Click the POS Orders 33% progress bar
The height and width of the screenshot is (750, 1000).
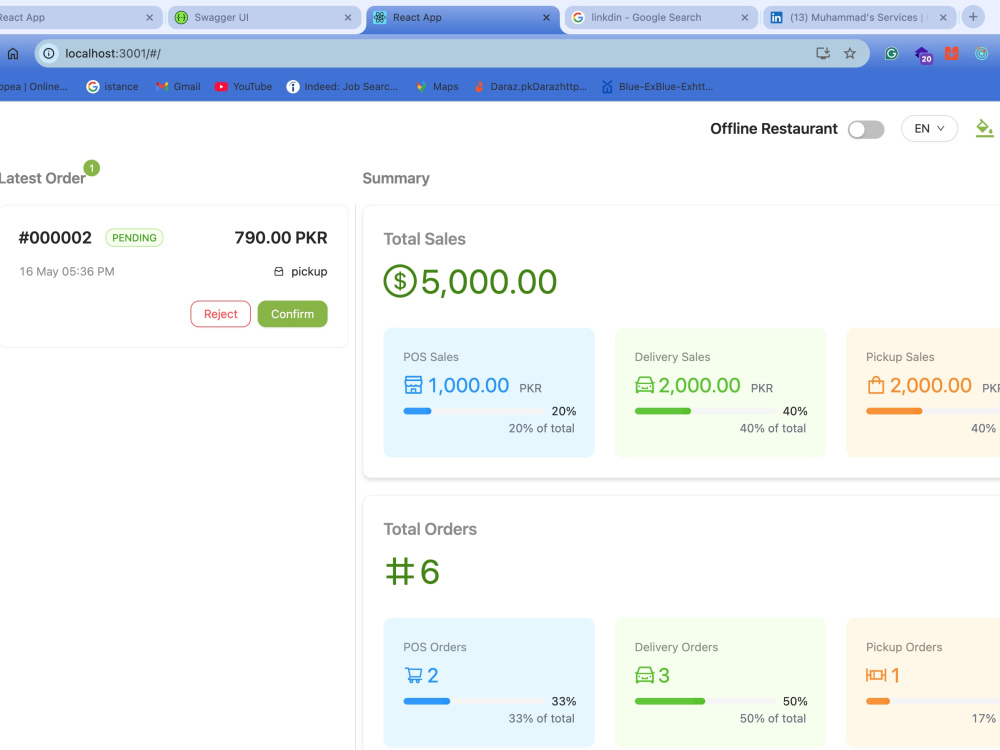474,702
